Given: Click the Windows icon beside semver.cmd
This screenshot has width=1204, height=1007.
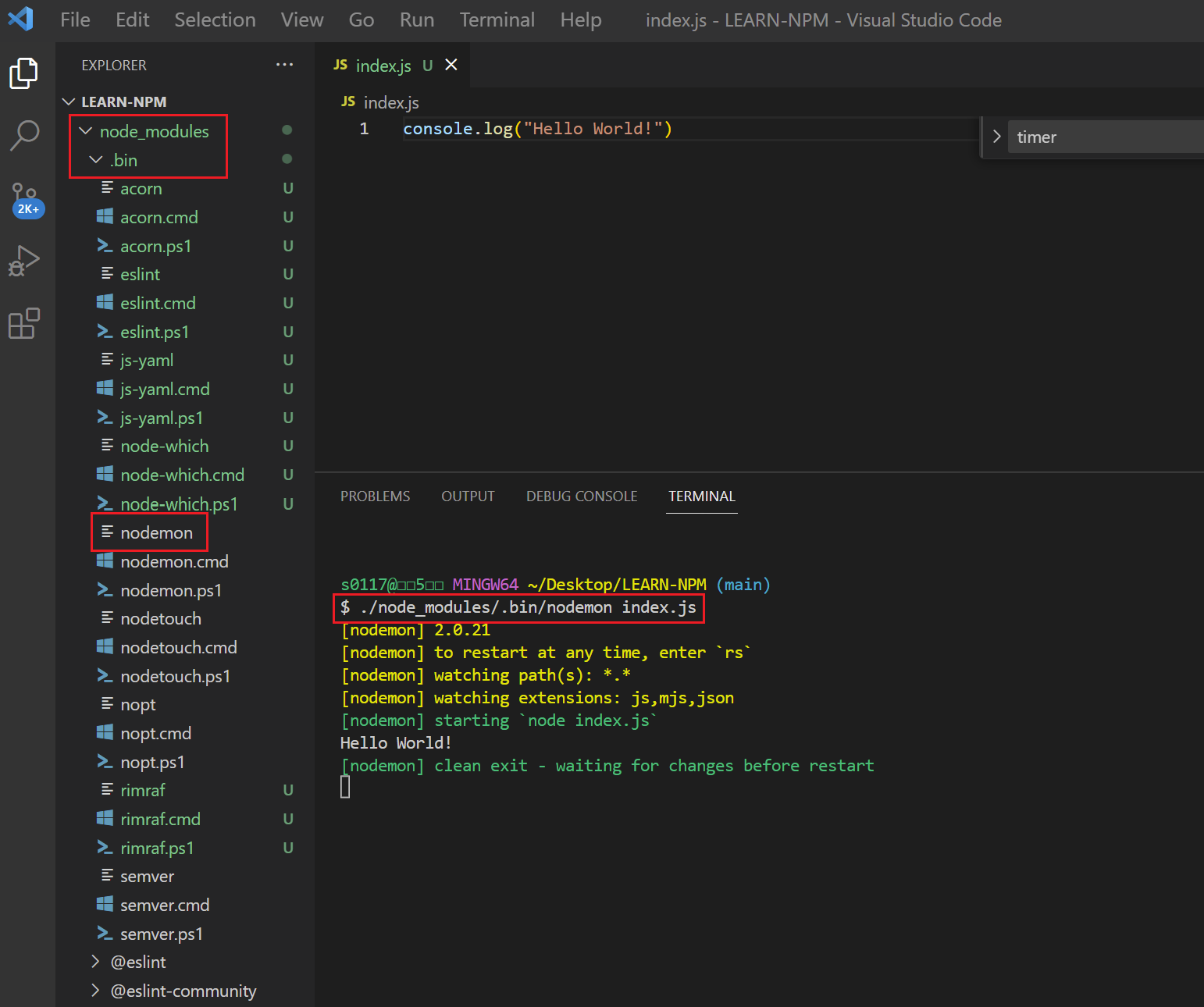Looking at the screenshot, I should pos(105,904).
